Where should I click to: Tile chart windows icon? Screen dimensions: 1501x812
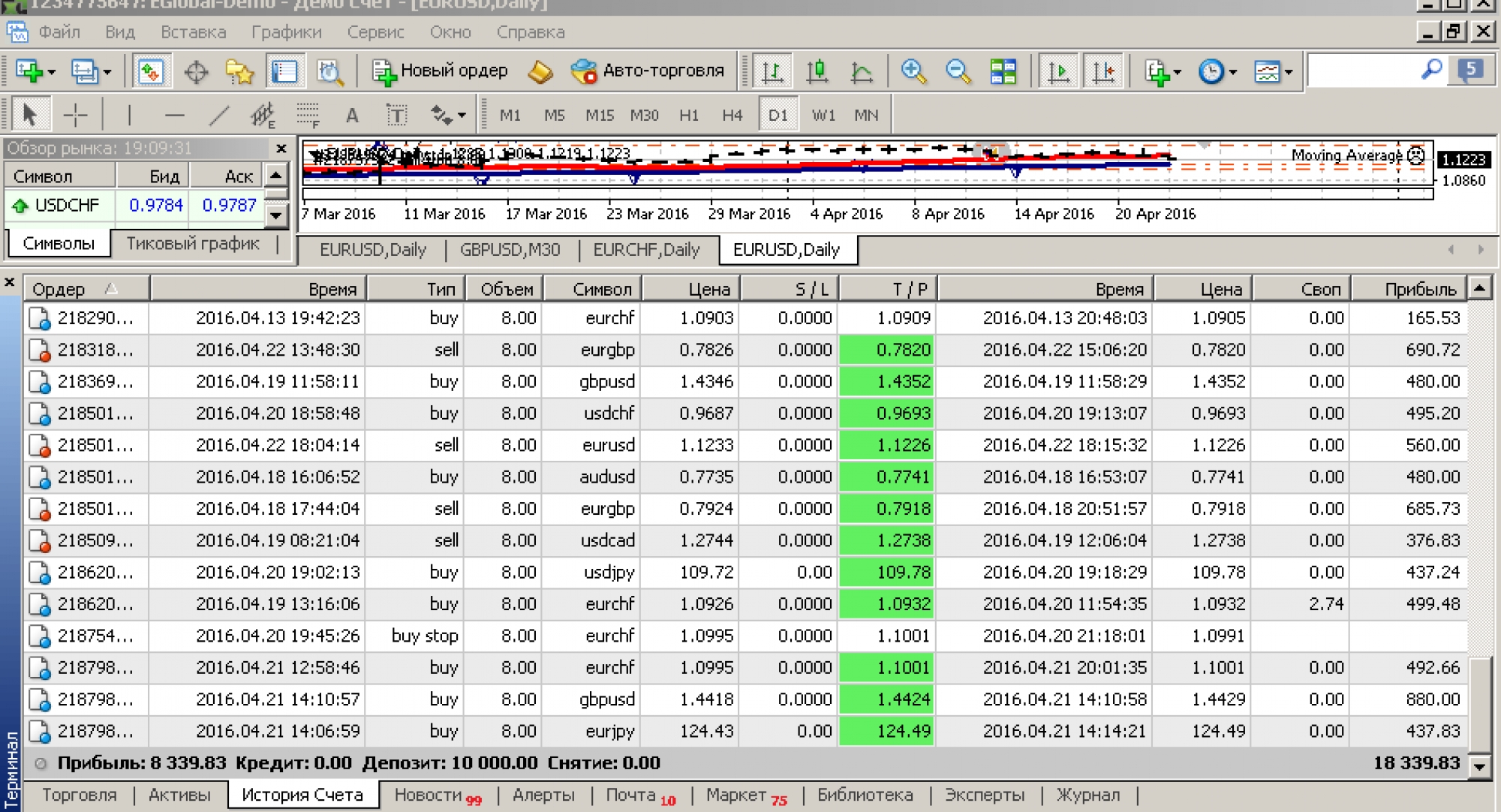pos(1003,72)
